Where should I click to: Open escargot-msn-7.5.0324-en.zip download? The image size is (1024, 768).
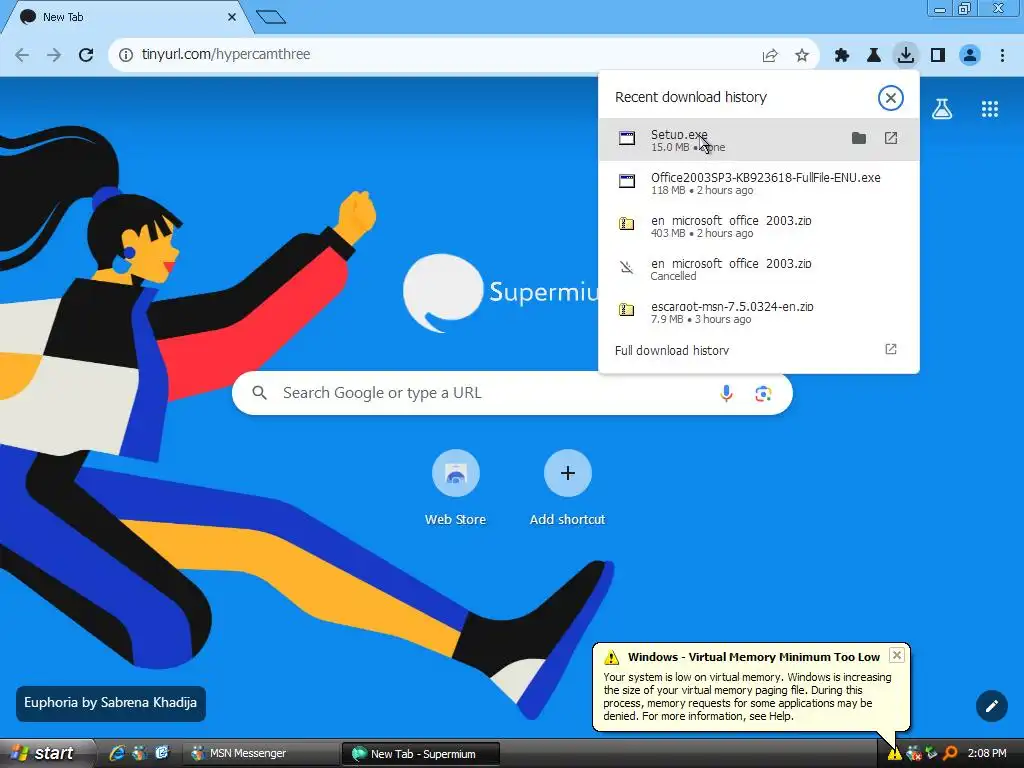pyautogui.click(x=758, y=312)
